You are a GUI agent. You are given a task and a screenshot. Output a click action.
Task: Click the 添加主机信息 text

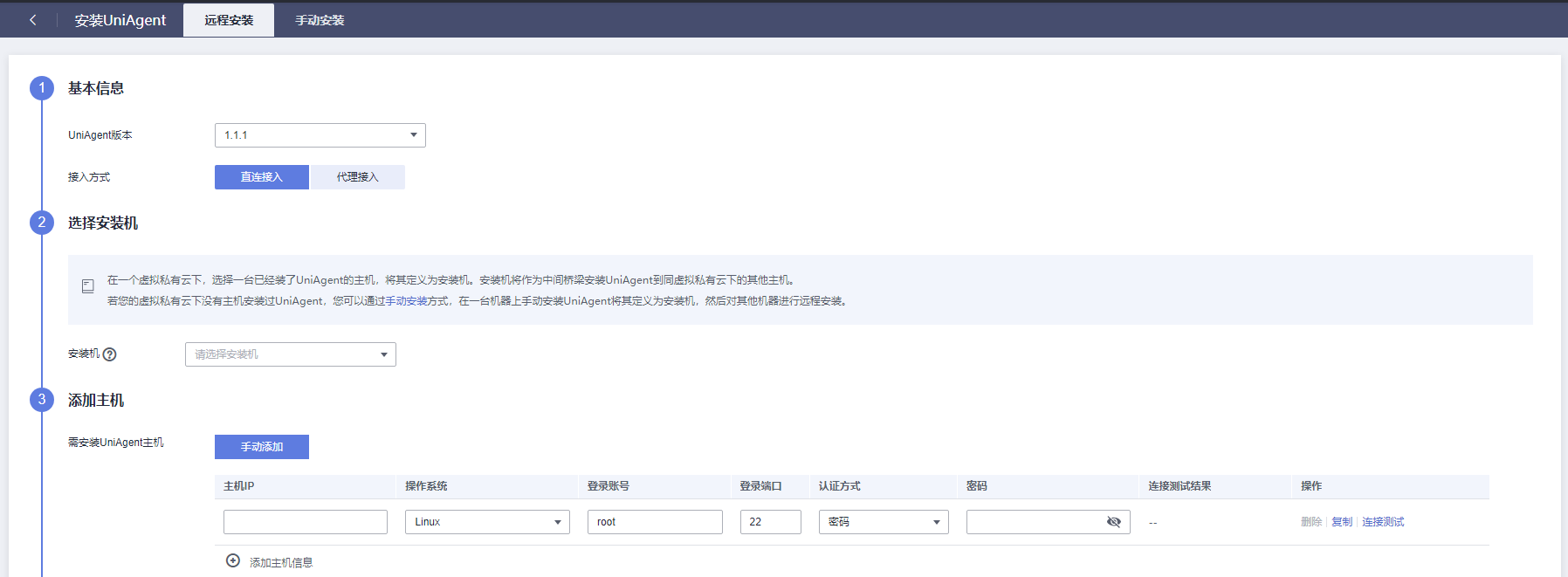pyautogui.click(x=281, y=563)
